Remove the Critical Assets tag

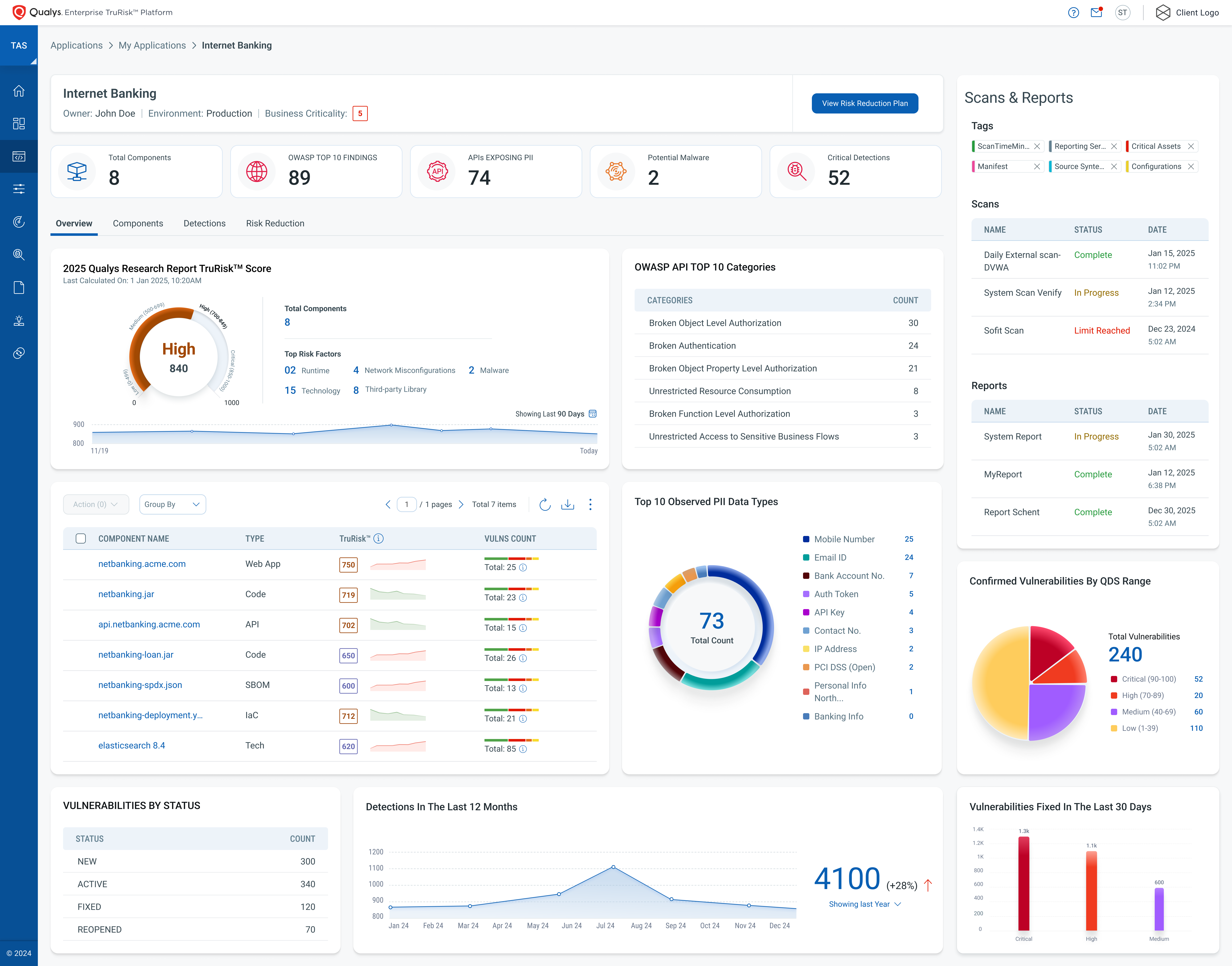pos(1191,146)
